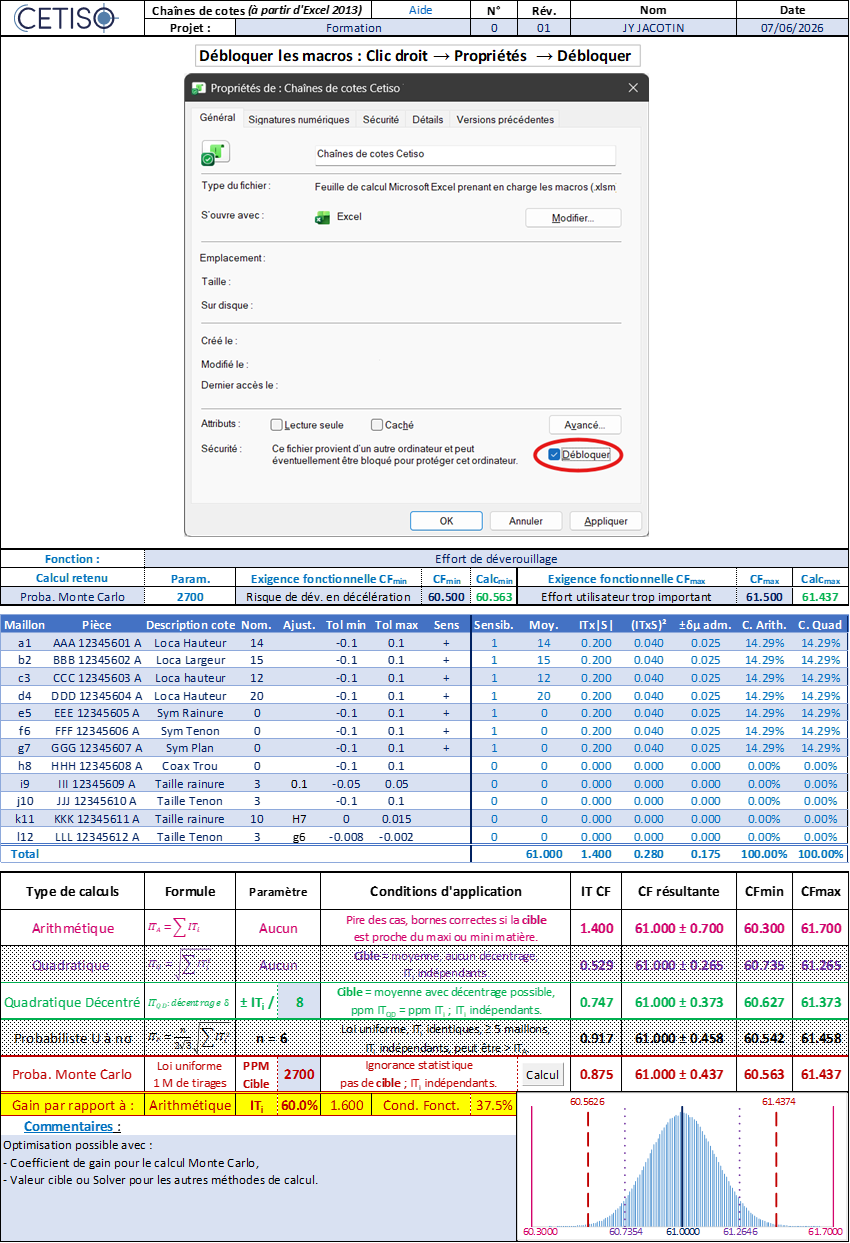Click the PPM Cible value 2700 in Monte Carlo row

coord(298,1075)
